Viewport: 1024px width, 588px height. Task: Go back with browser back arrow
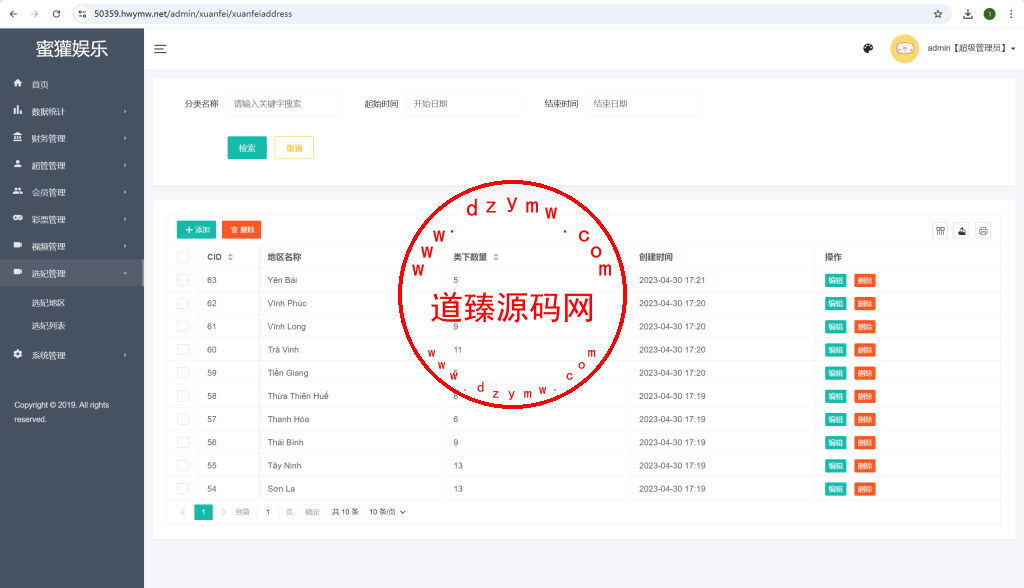pyautogui.click(x=14, y=14)
